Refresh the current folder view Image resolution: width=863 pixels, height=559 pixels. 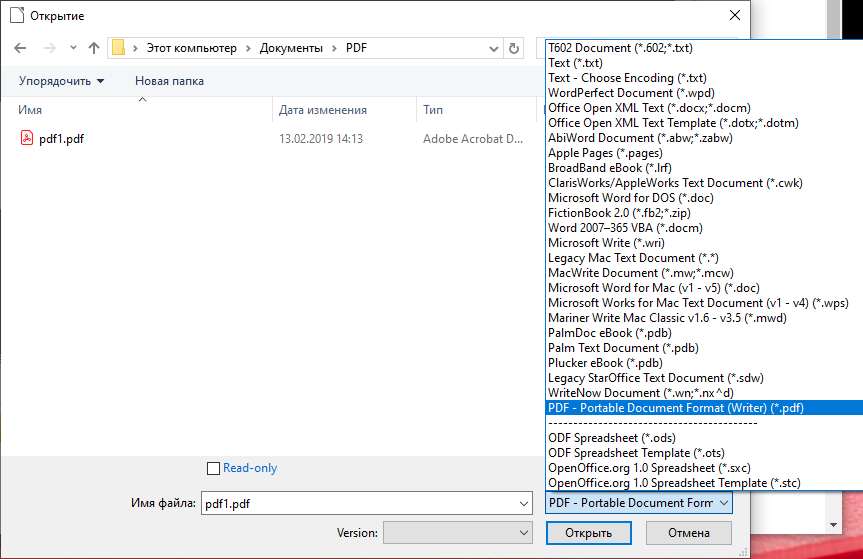coord(514,48)
